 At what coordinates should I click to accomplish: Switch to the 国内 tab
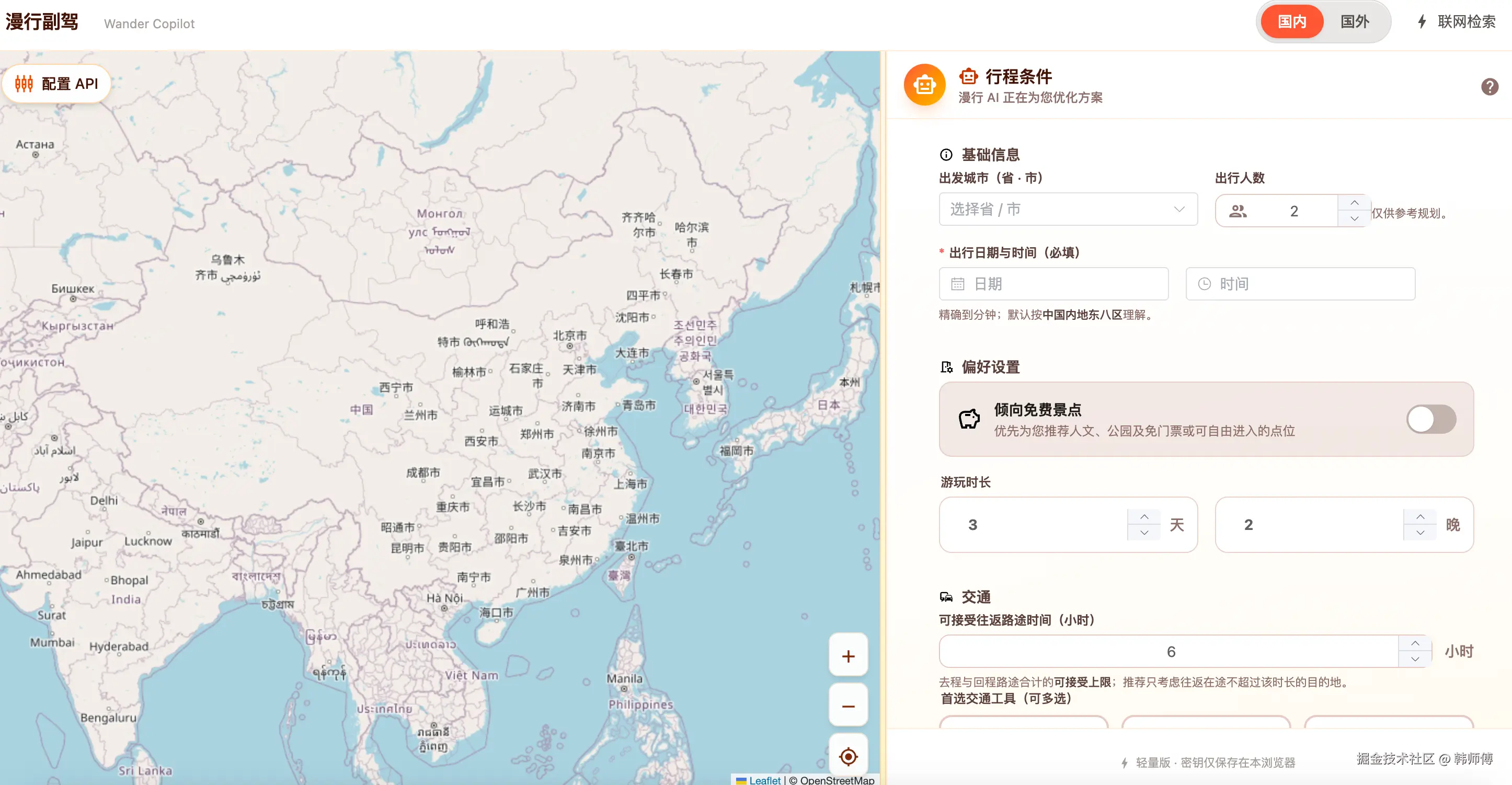tap(1291, 22)
